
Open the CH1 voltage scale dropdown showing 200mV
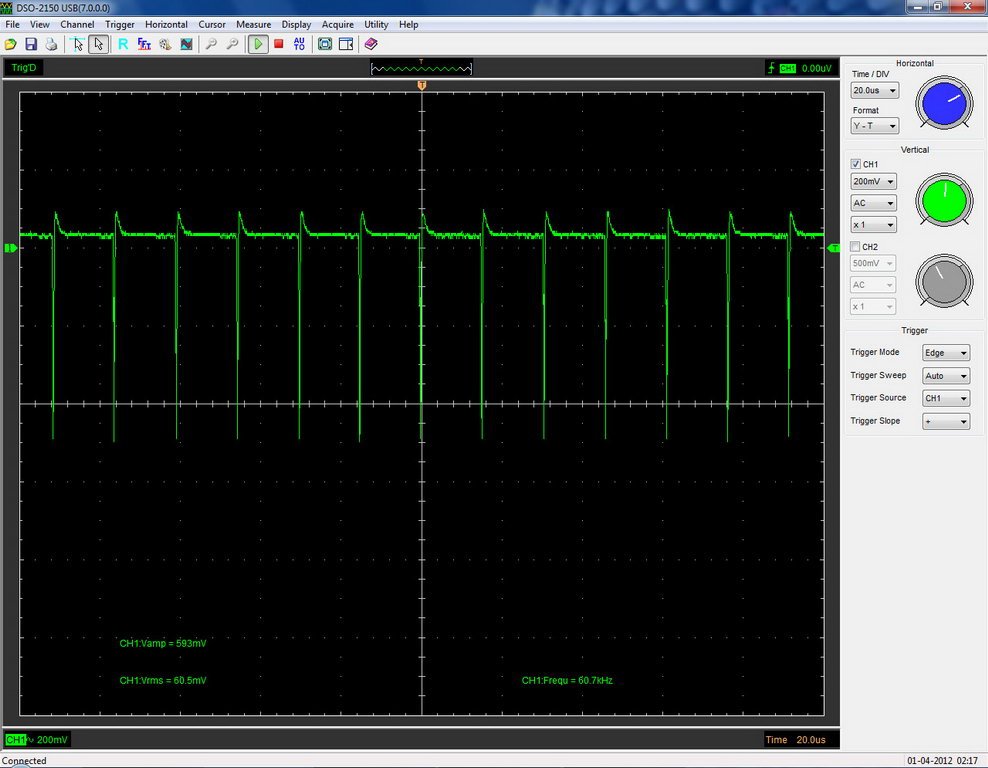pyautogui.click(x=873, y=181)
